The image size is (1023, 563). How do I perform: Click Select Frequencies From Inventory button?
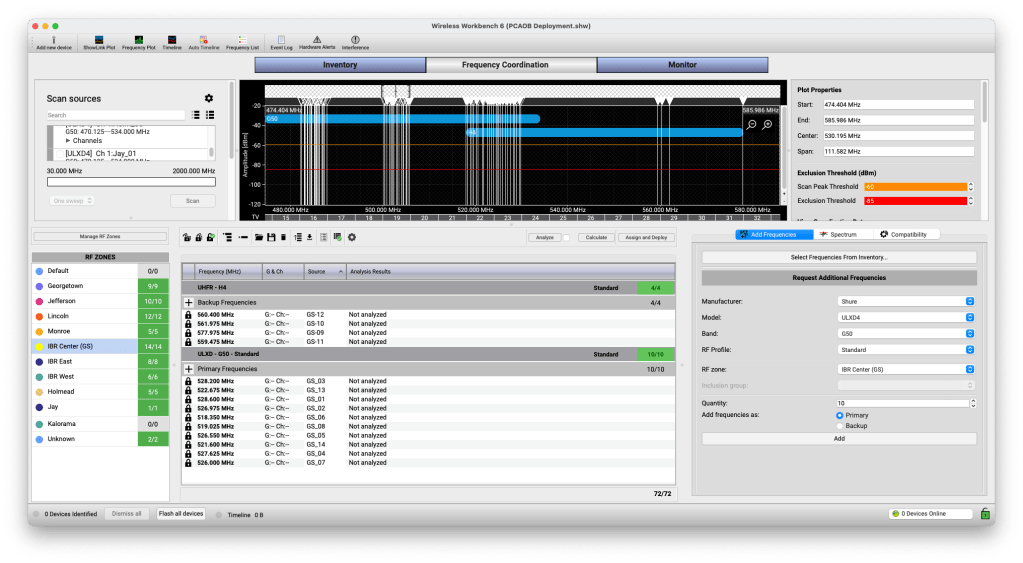(839, 257)
